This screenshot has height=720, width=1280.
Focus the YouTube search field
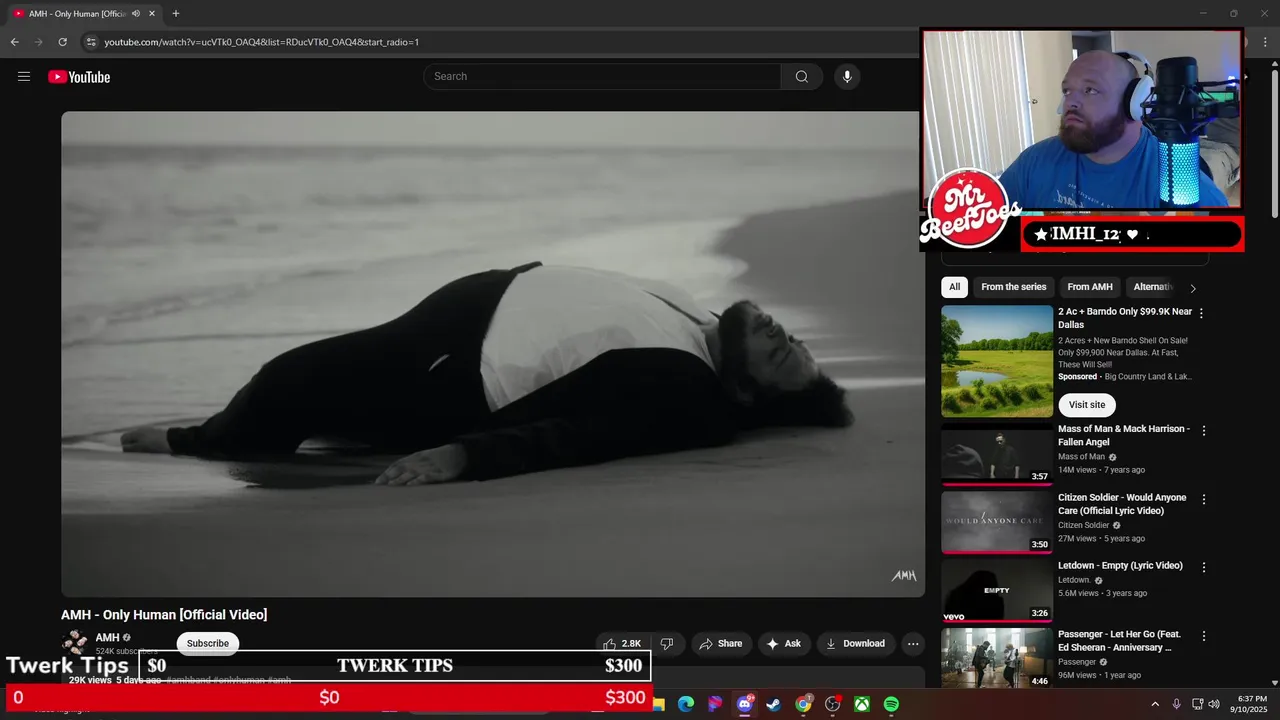pyautogui.click(x=602, y=77)
